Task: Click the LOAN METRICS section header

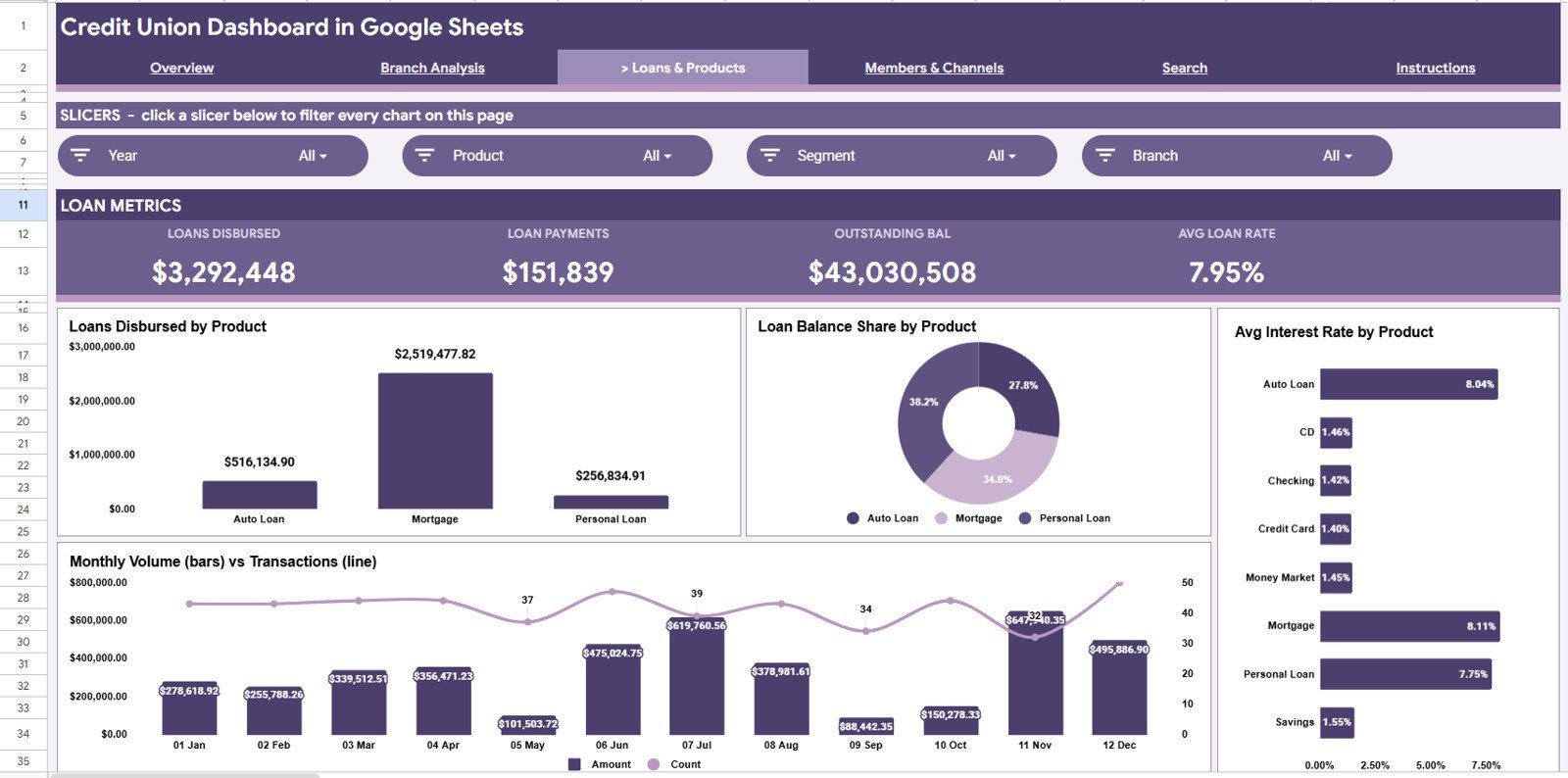Action: [x=122, y=206]
